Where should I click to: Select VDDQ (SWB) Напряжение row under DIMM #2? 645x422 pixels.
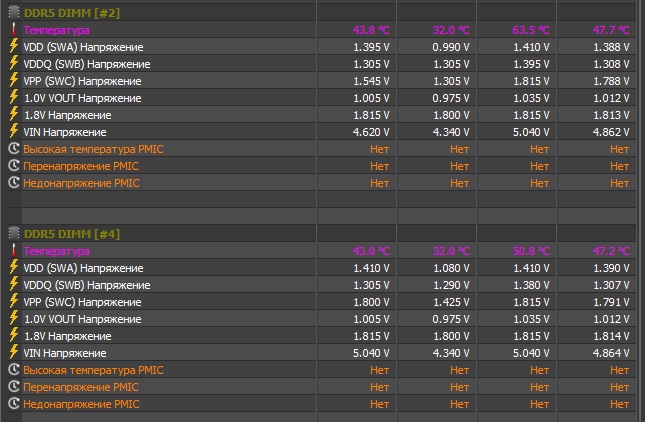(x=86, y=64)
